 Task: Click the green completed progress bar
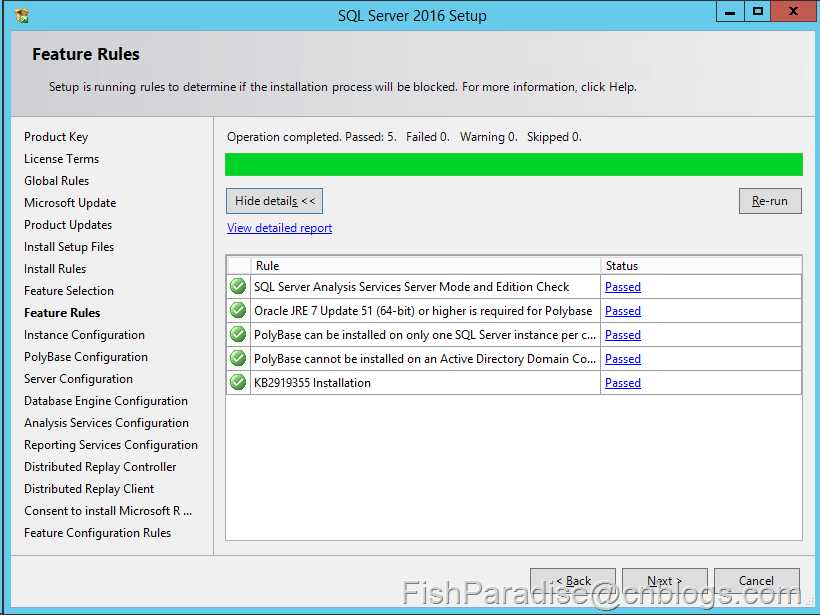click(x=514, y=164)
